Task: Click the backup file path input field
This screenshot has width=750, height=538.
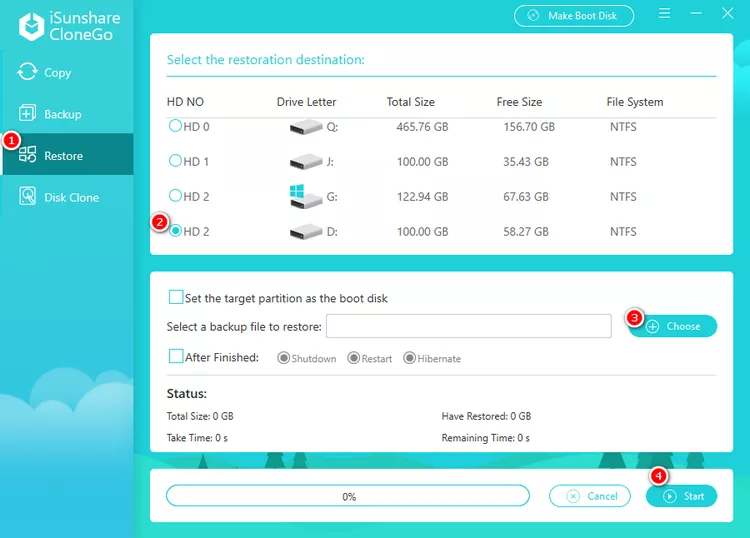Action: tap(469, 326)
